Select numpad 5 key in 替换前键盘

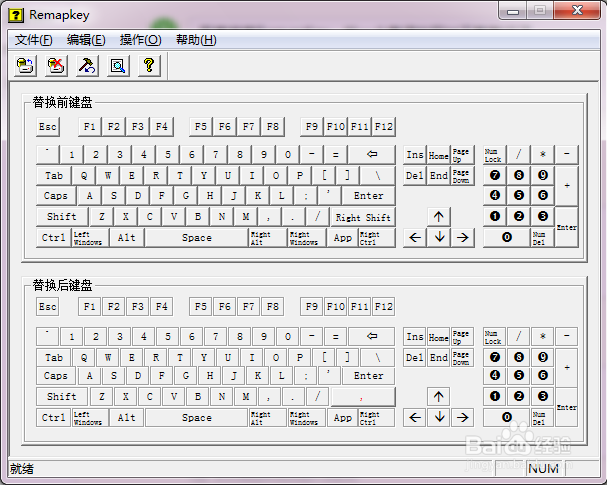point(519,196)
